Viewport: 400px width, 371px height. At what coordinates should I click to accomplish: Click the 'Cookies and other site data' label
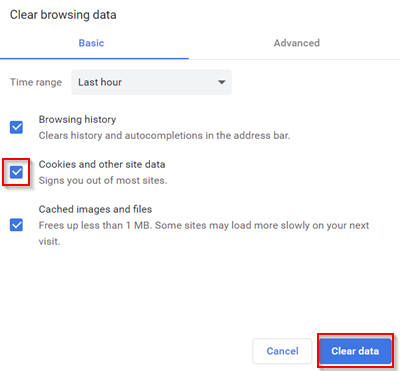(x=102, y=164)
